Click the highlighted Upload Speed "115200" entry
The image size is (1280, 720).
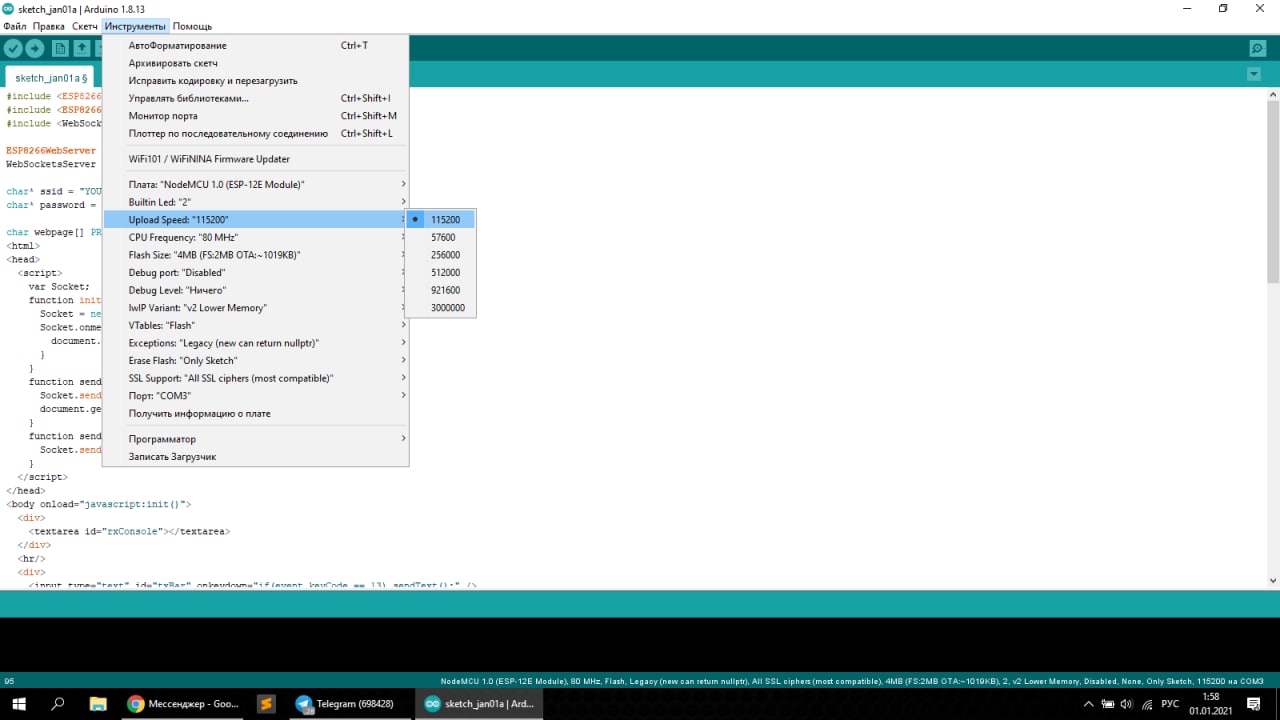tap(256, 220)
